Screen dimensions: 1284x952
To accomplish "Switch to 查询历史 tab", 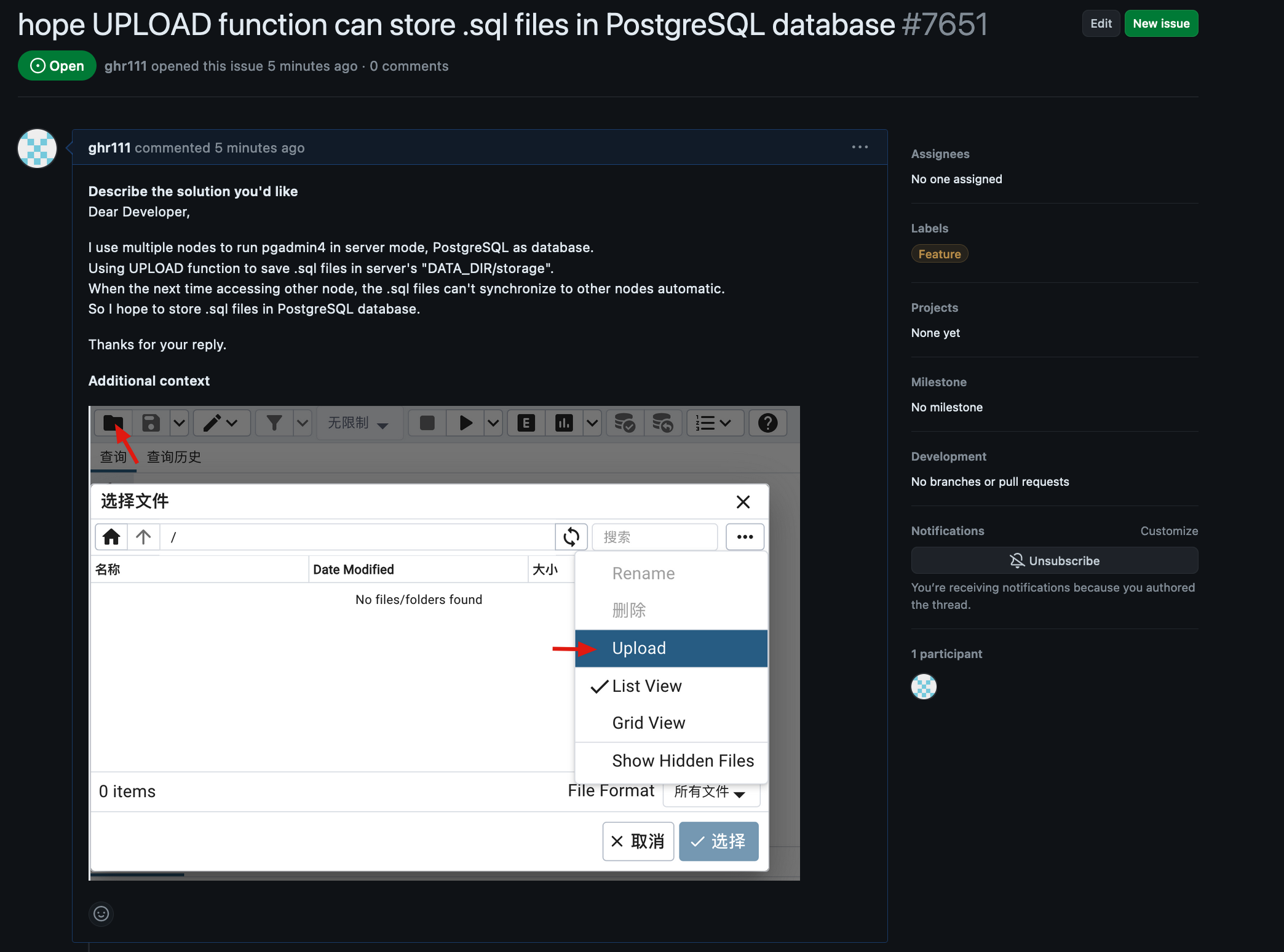I will (x=174, y=457).
